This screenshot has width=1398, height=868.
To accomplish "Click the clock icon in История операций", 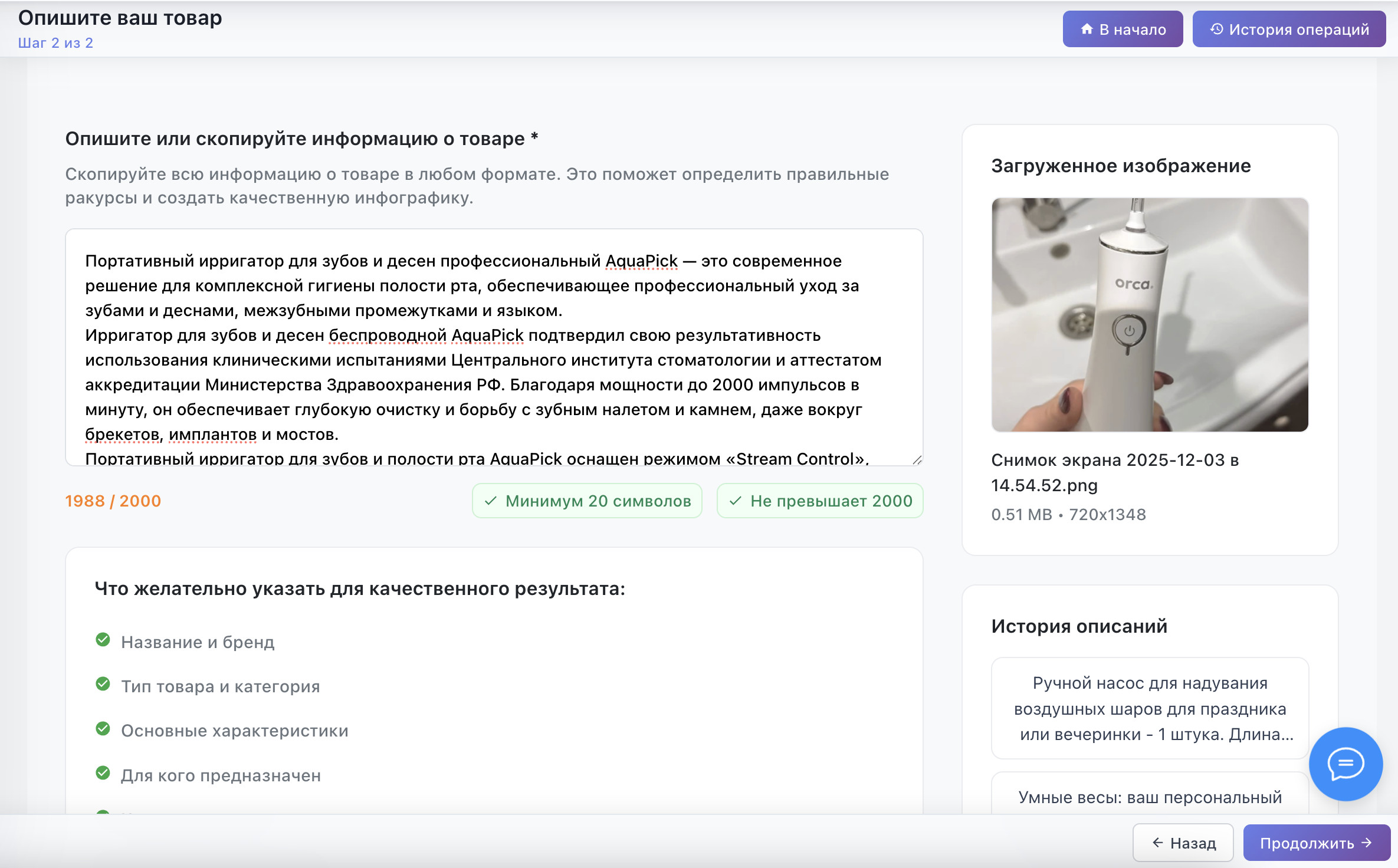I will (x=1216, y=29).
